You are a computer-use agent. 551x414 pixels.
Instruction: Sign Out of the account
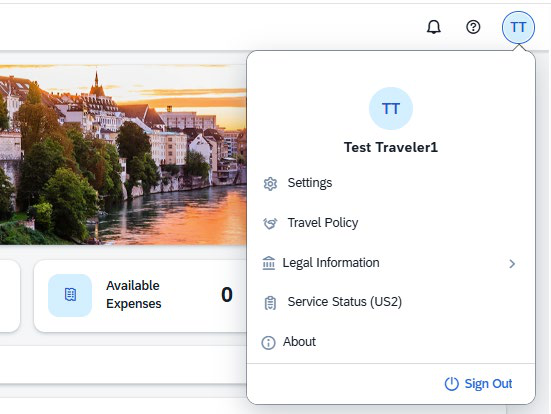(478, 384)
